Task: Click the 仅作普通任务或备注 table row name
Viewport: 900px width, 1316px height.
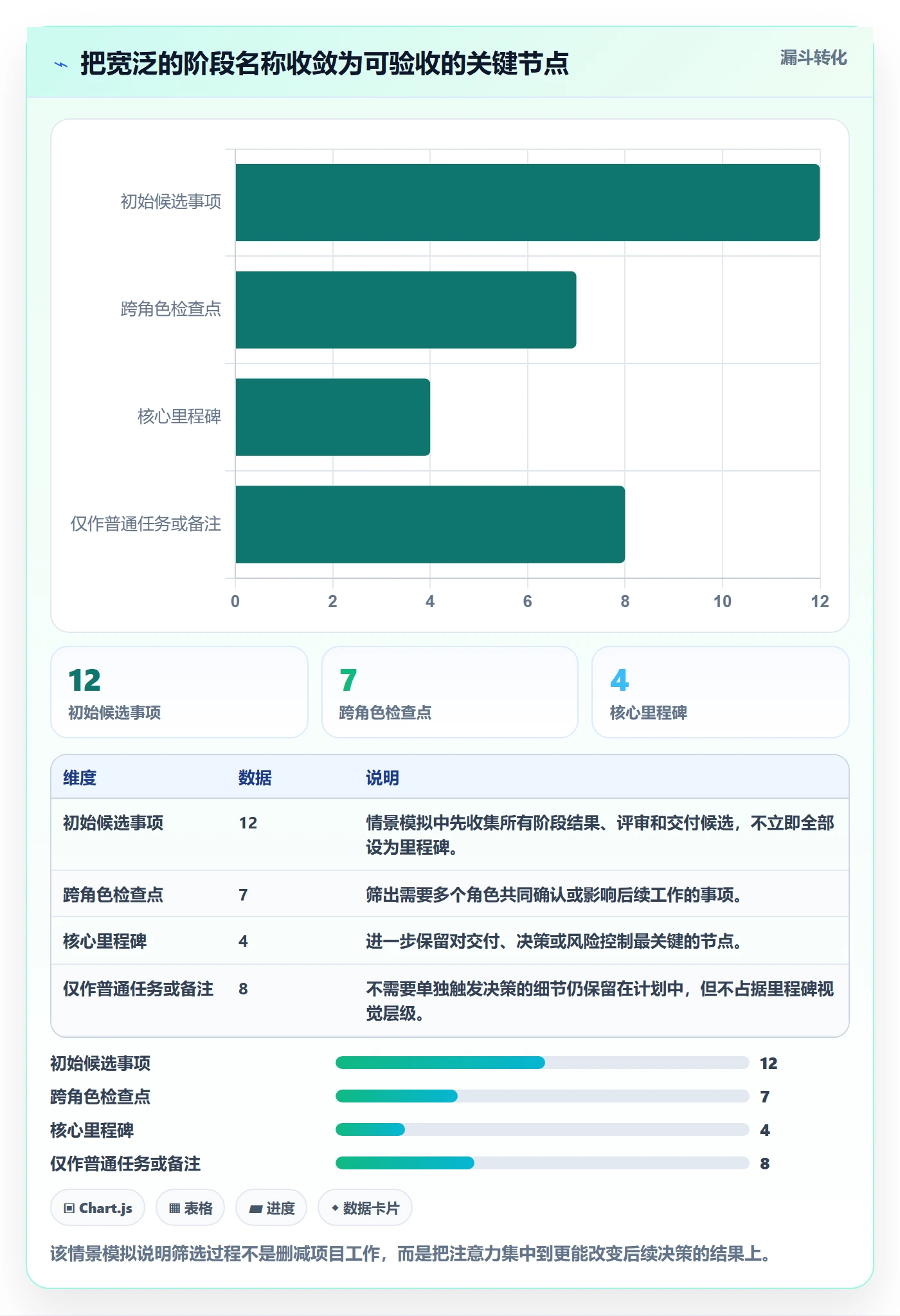Action: click(138, 989)
